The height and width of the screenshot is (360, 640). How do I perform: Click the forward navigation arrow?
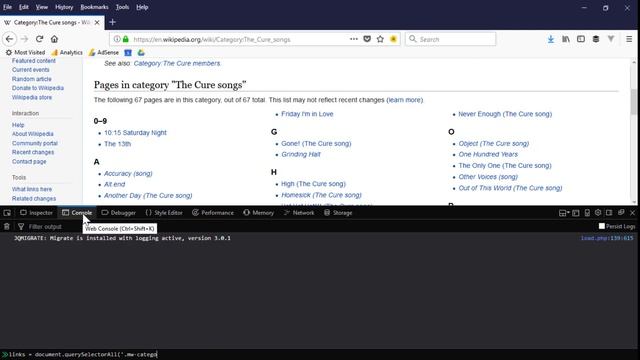tap(24, 39)
